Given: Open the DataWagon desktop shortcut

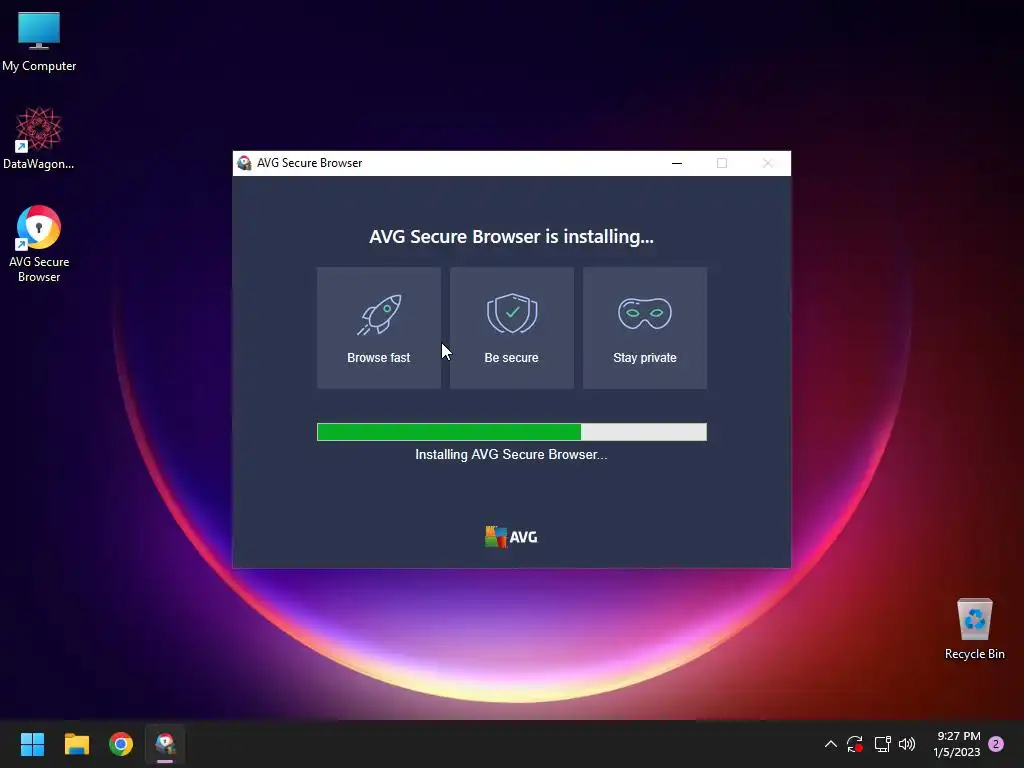Looking at the screenshot, I should (x=39, y=138).
